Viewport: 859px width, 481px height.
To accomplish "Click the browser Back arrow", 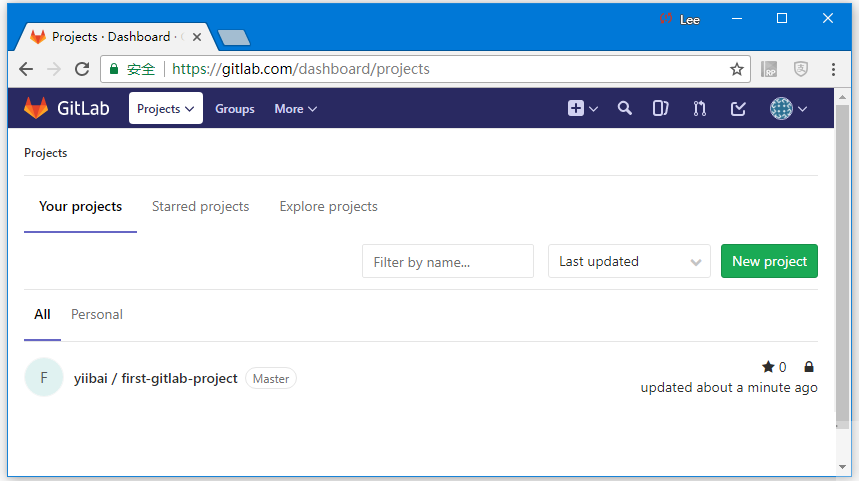I will 26,69.
